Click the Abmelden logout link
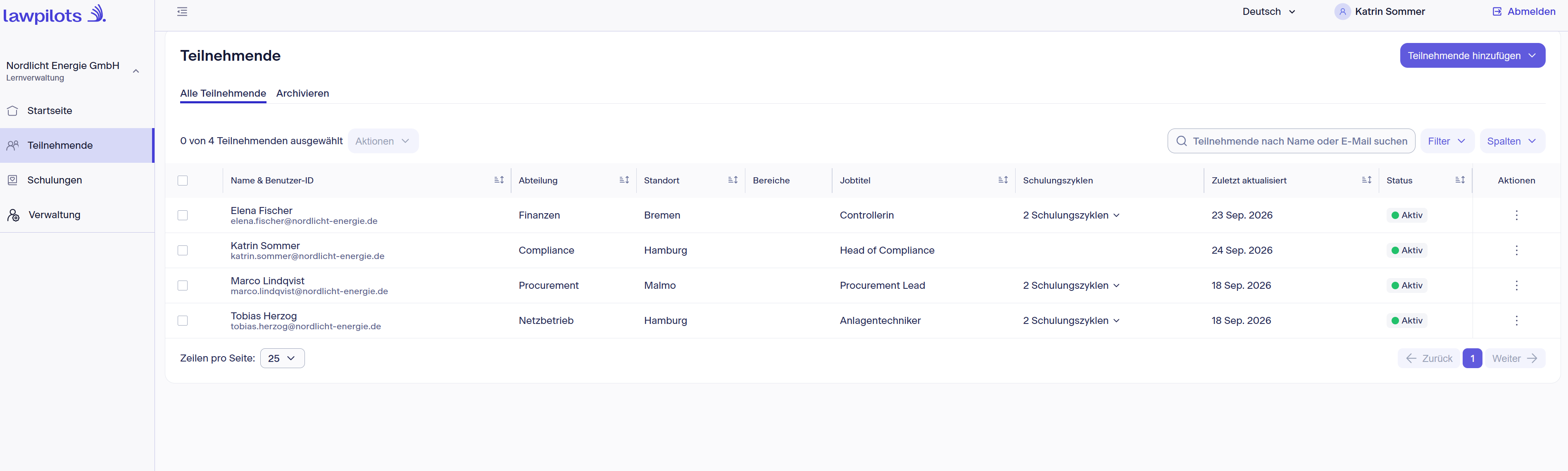1568x471 pixels. pyautogui.click(x=1523, y=12)
